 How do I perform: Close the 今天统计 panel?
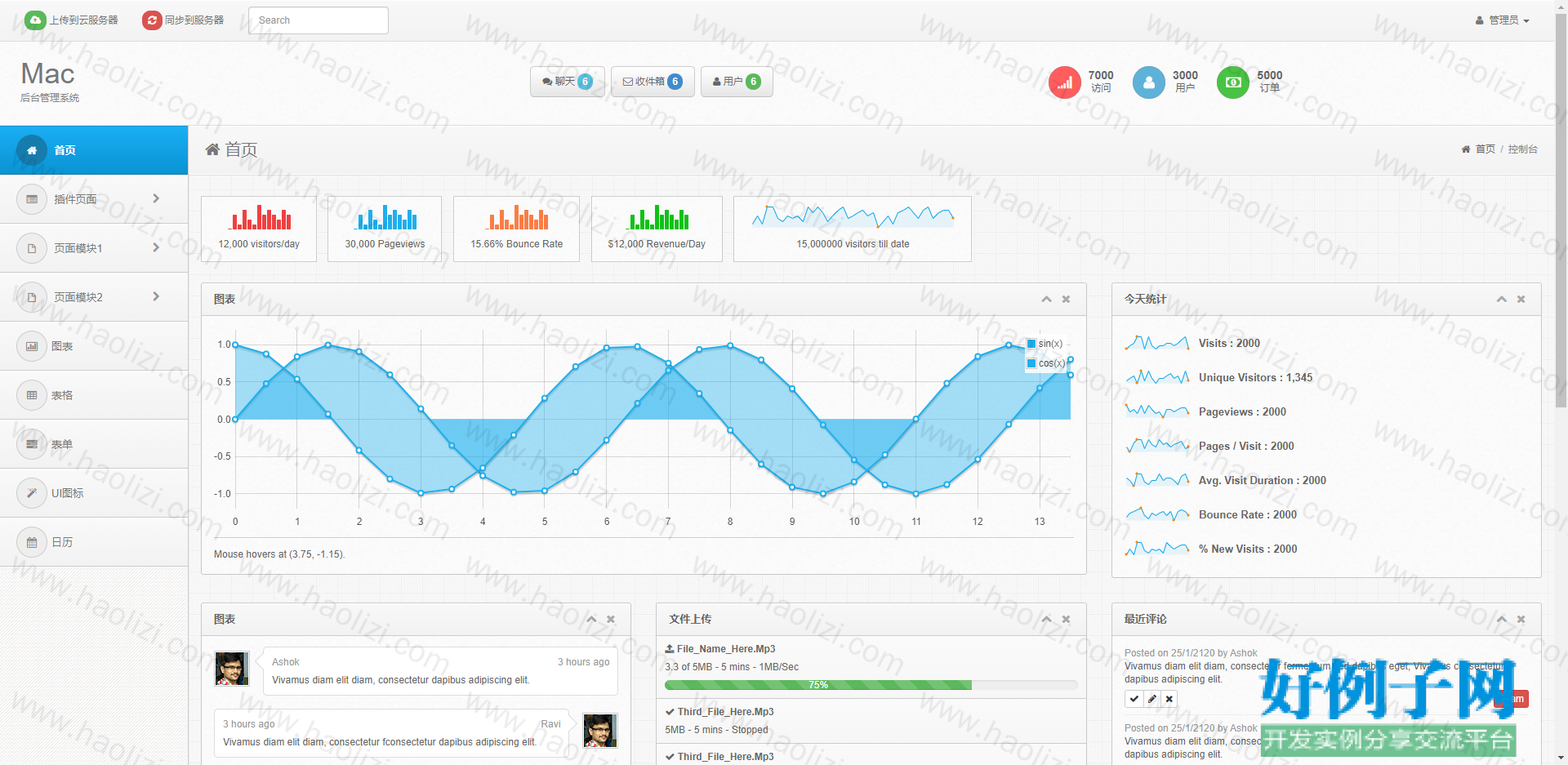[1521, 300]
